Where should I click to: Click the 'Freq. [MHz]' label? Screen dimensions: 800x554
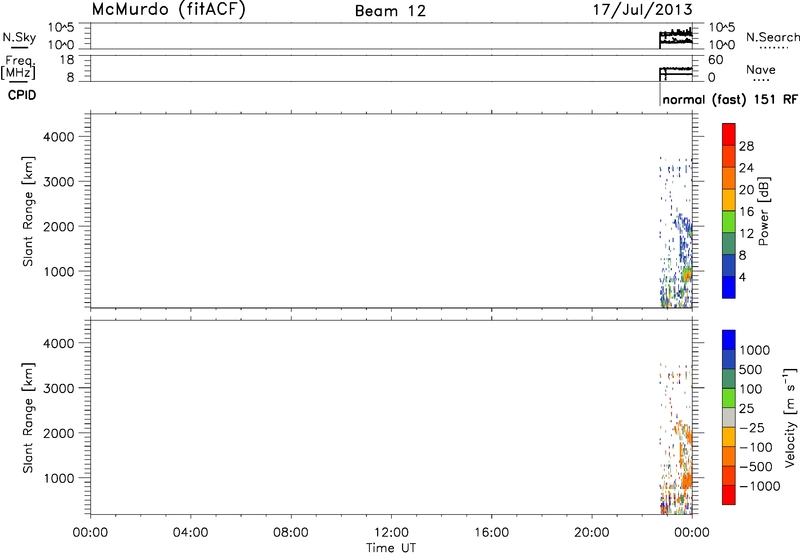point(18,68)
